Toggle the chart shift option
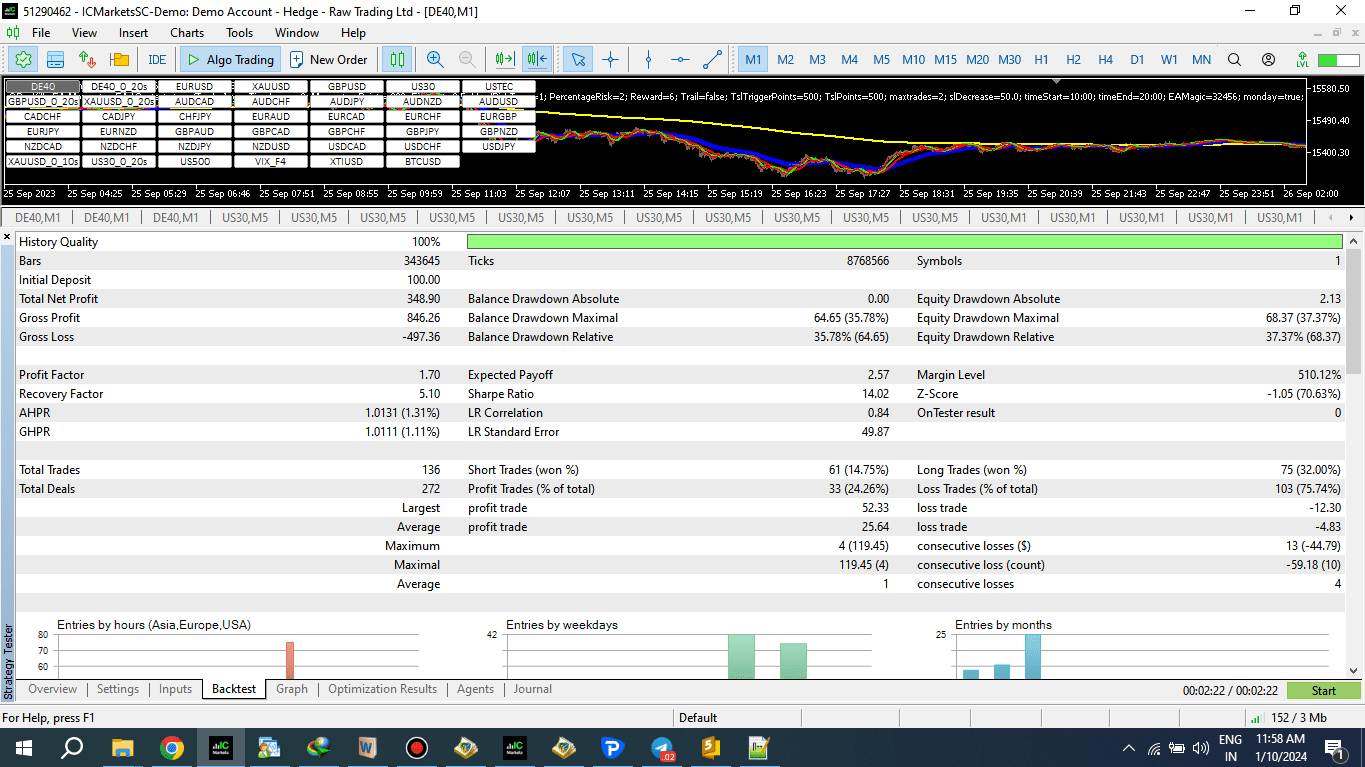Viewport: 1365px width, 767px height. click(536, 59)
